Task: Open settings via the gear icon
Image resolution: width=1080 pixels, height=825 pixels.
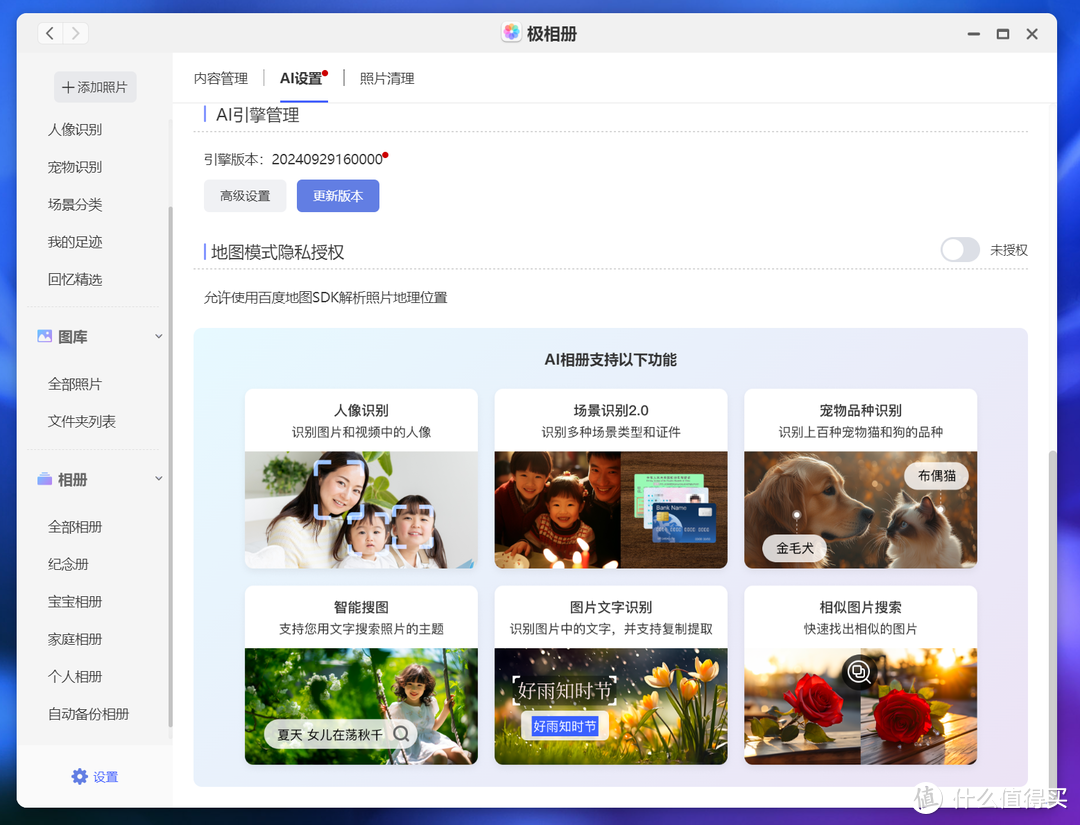Action: click(80, 777)
